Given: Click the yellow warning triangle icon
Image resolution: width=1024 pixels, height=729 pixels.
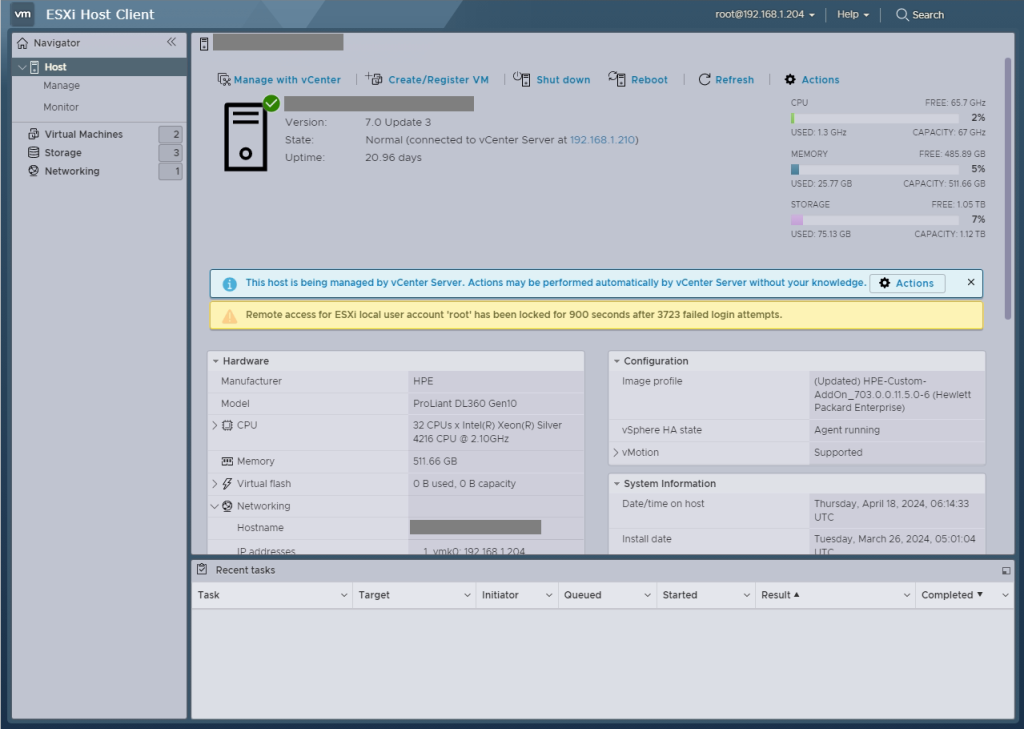Looking at the screenshot, I should tap(229, 316).
